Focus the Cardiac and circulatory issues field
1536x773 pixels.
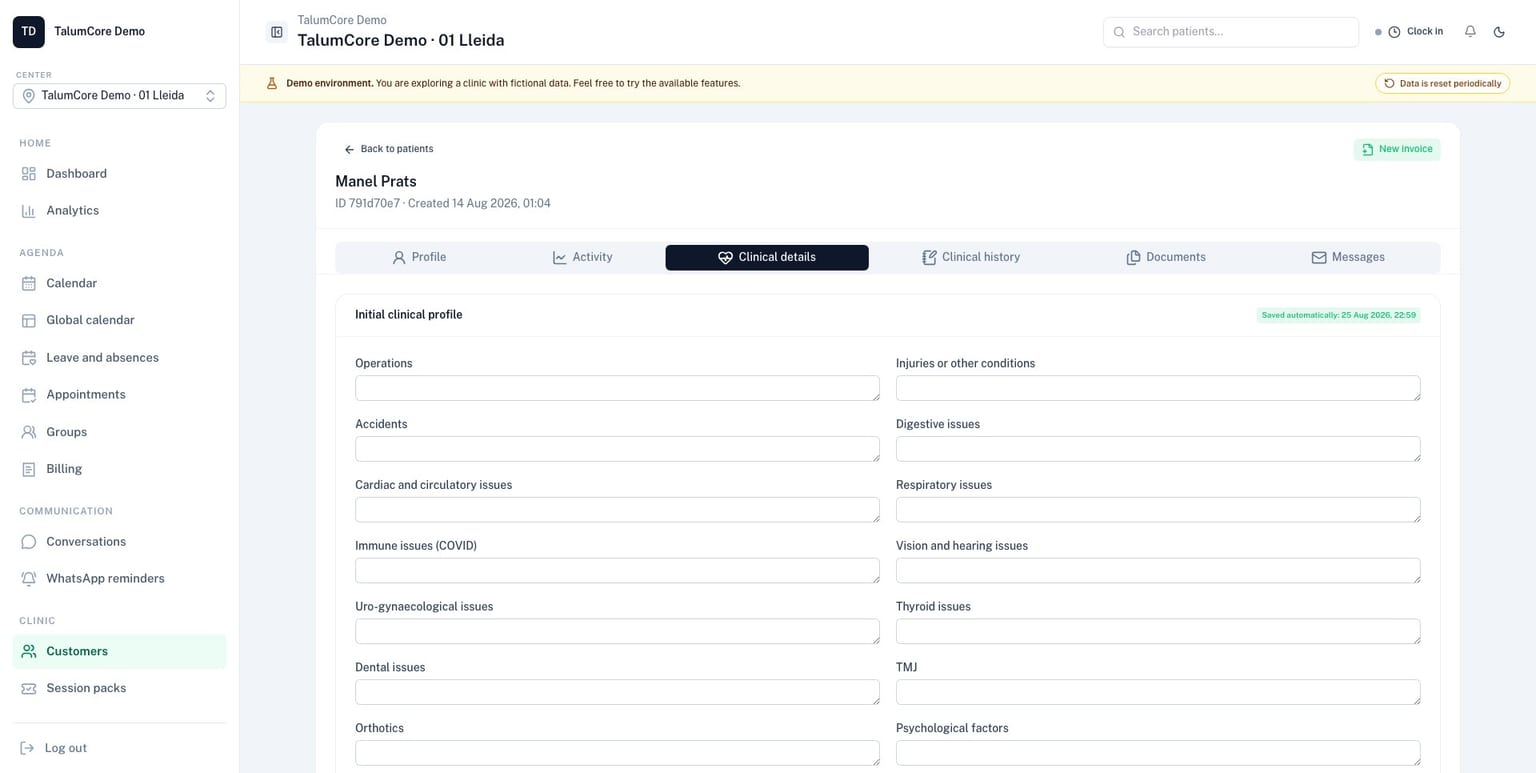(617, 510)
